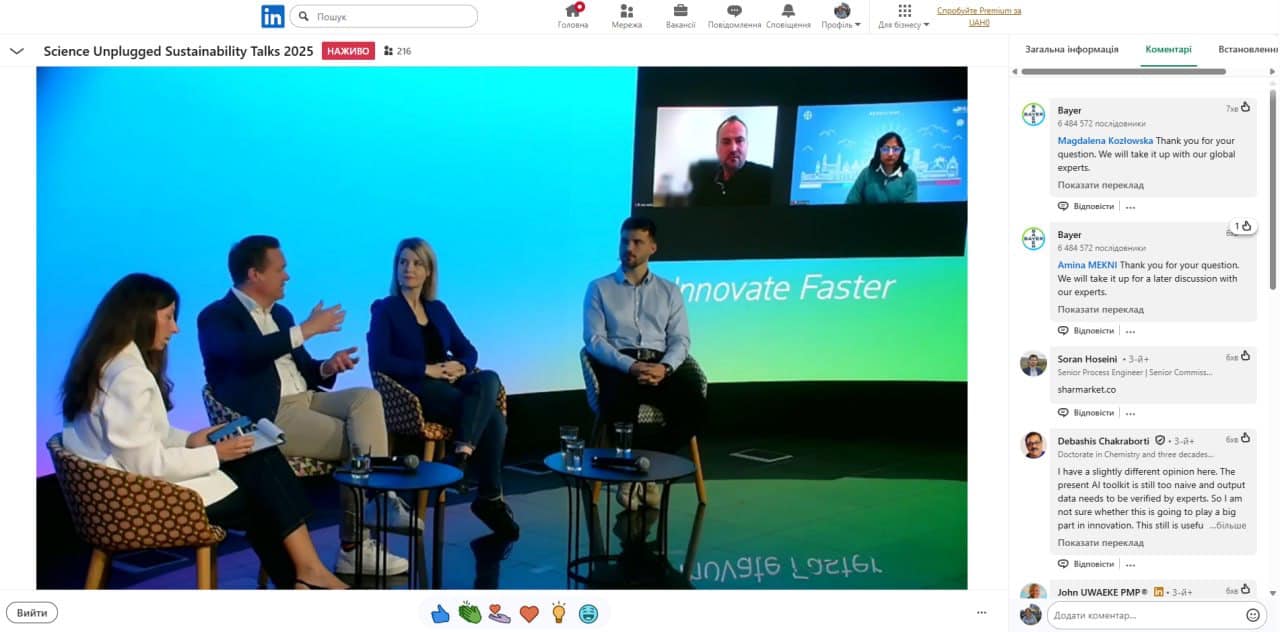Open emoji picker in comment box
The image size is (1280, 632).
click(1253, 615)
